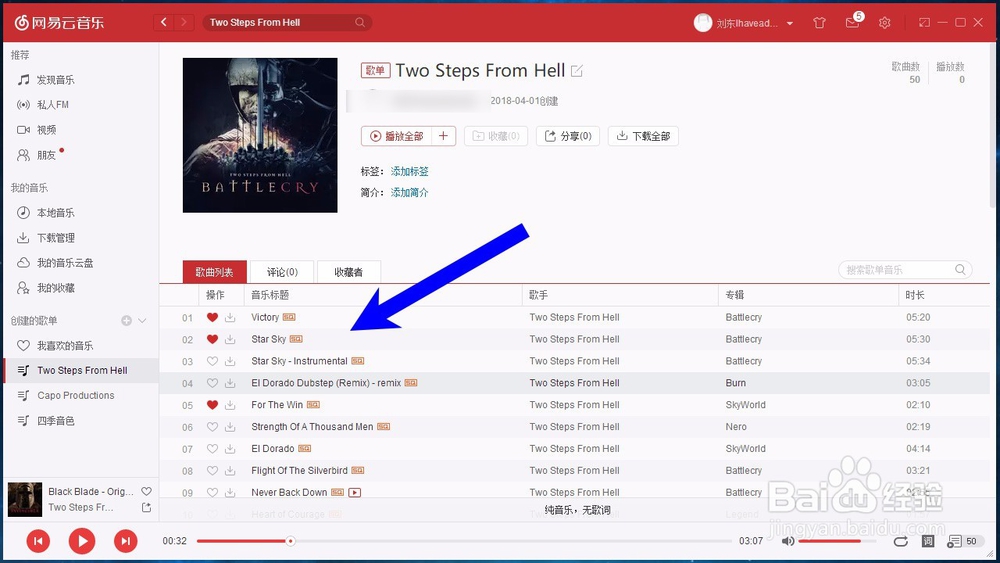Add all songs to queue with plus button
The height and width of the screenshot is (563, 1000).
pyautogui.click(x=443, y=136)
